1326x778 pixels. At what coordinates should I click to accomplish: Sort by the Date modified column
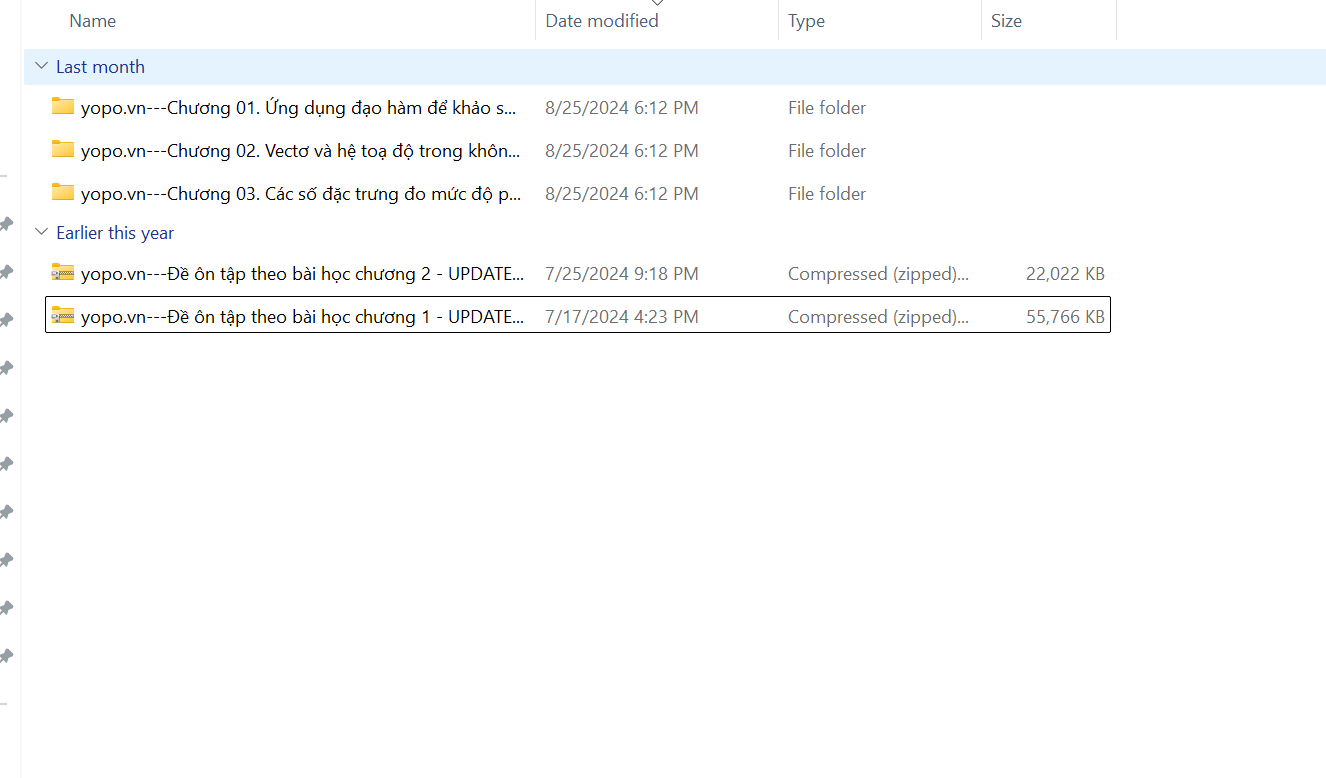click(602, 21)
